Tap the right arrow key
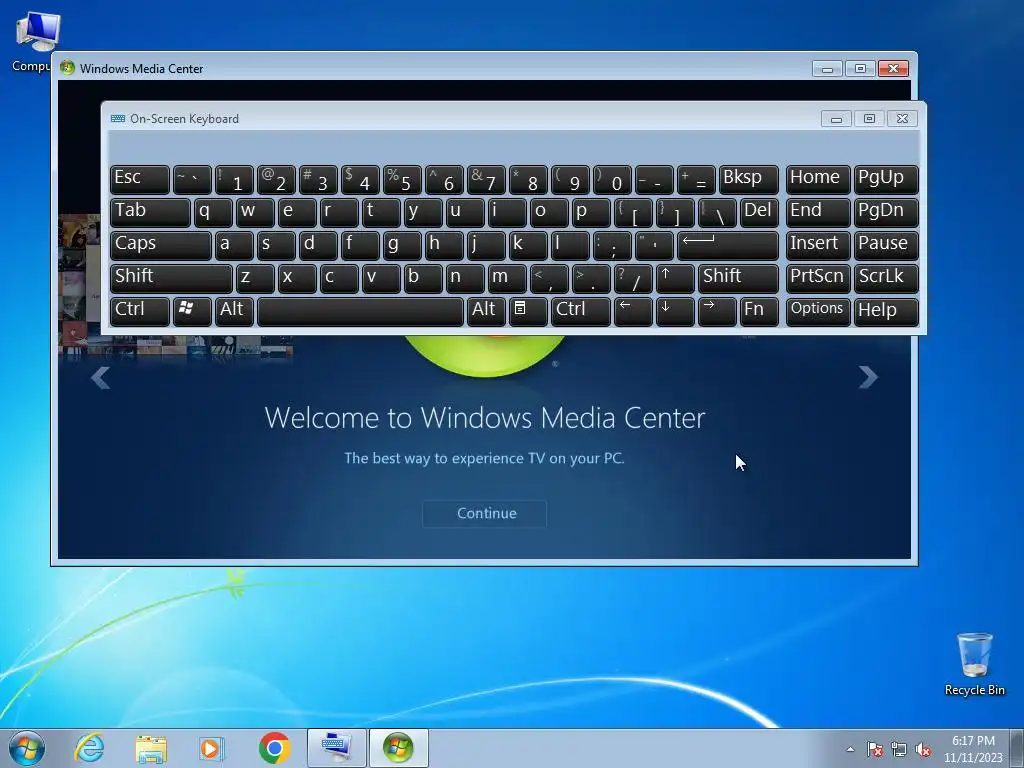Image resolution: width=1024 pixels, height=768 pixels. 716,311
